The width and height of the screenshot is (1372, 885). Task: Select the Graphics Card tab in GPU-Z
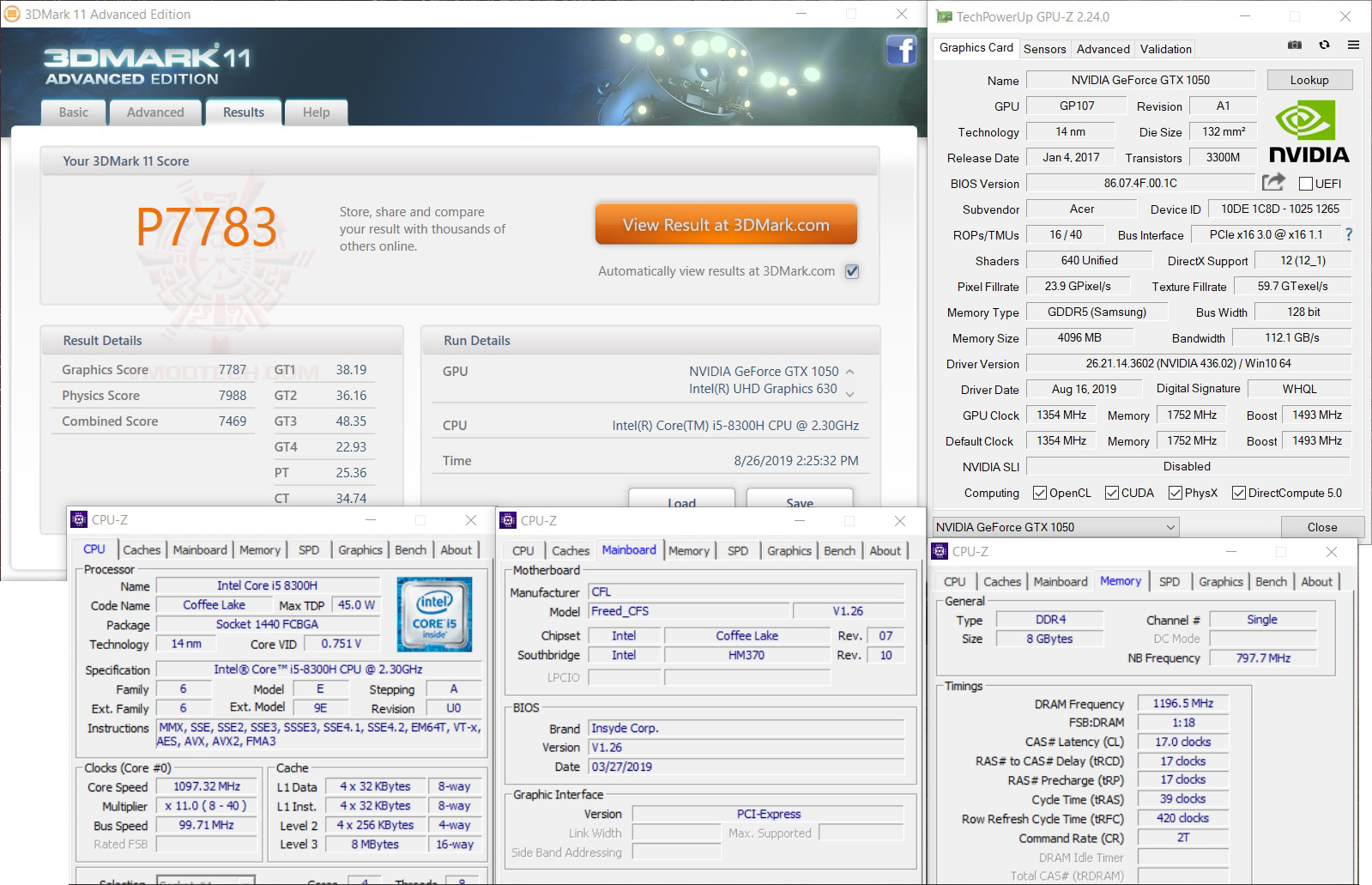(976, 48)
